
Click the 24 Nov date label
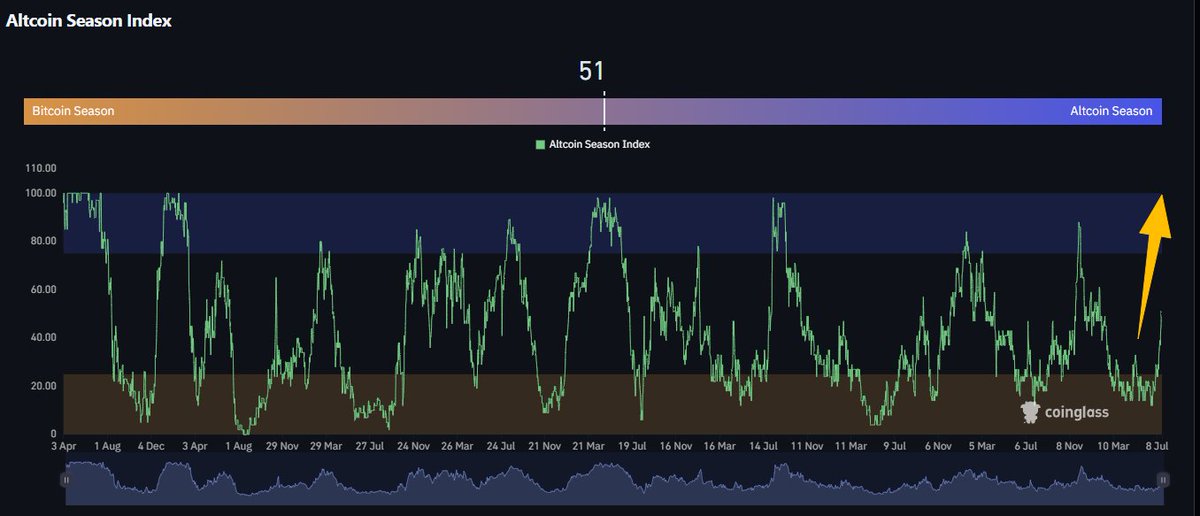pyautogui.click(x=413, y=446)
